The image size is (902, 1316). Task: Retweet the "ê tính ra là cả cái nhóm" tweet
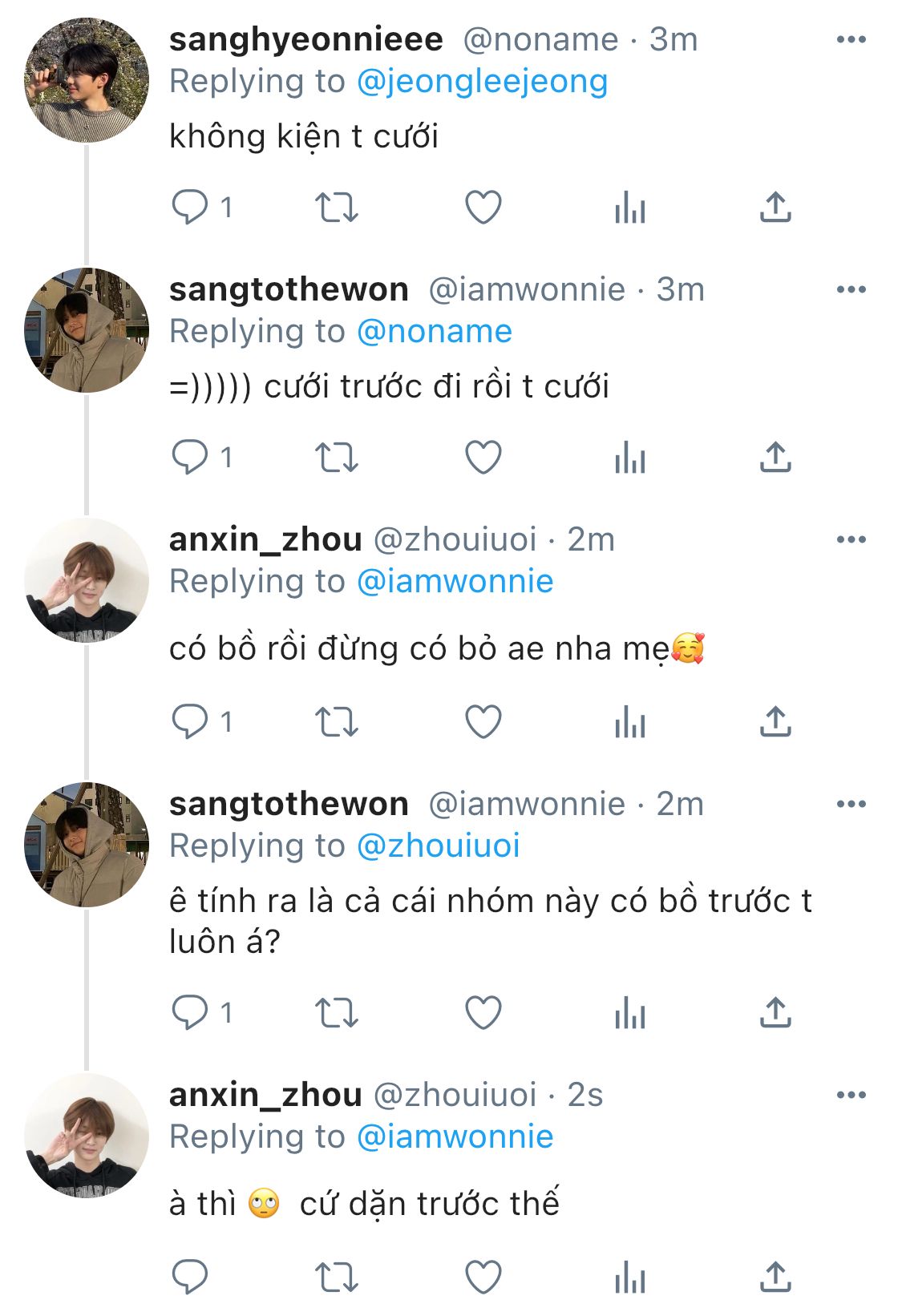[x=336, y=1013]
